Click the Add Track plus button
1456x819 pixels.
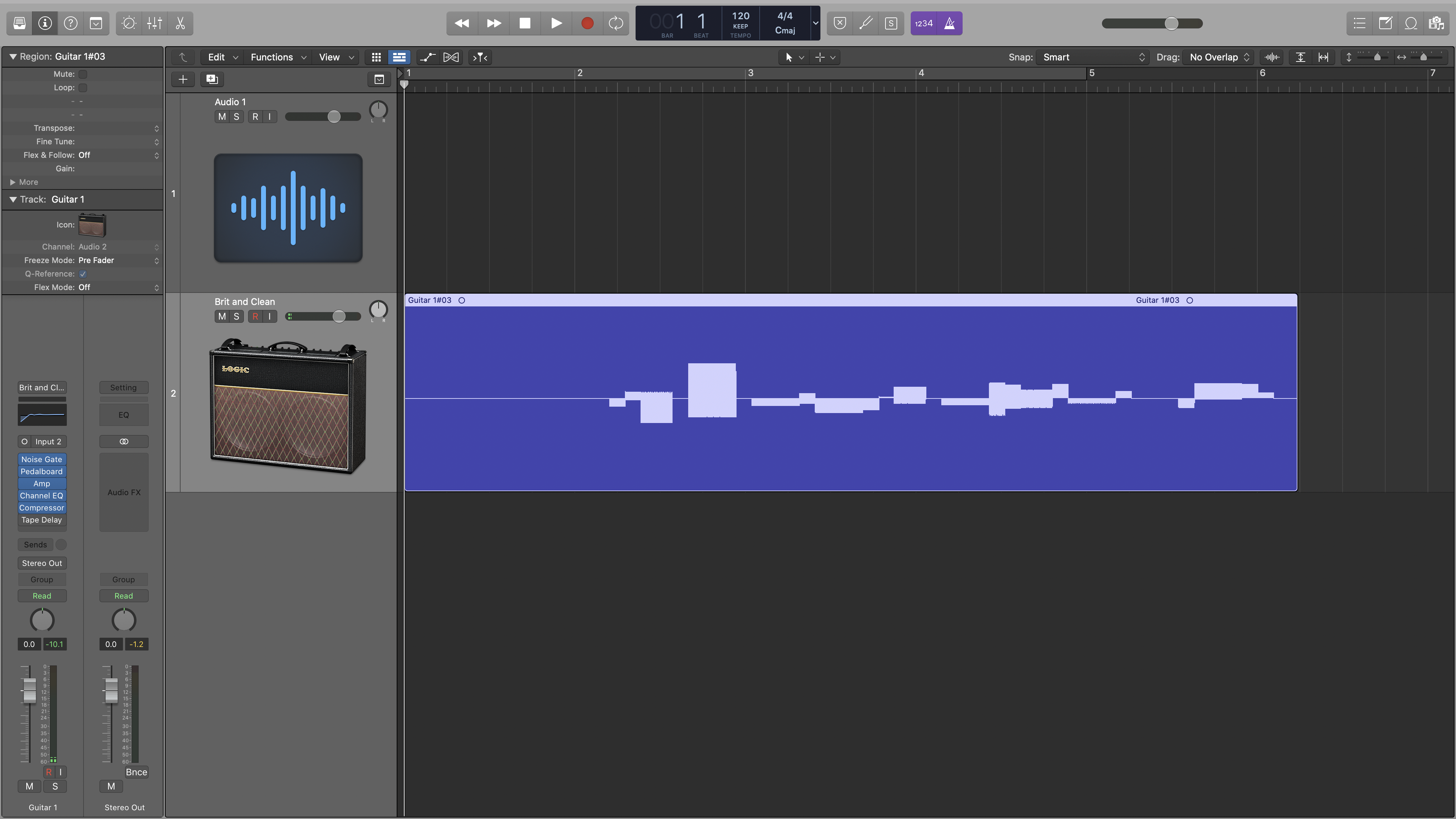coord(183,79)
